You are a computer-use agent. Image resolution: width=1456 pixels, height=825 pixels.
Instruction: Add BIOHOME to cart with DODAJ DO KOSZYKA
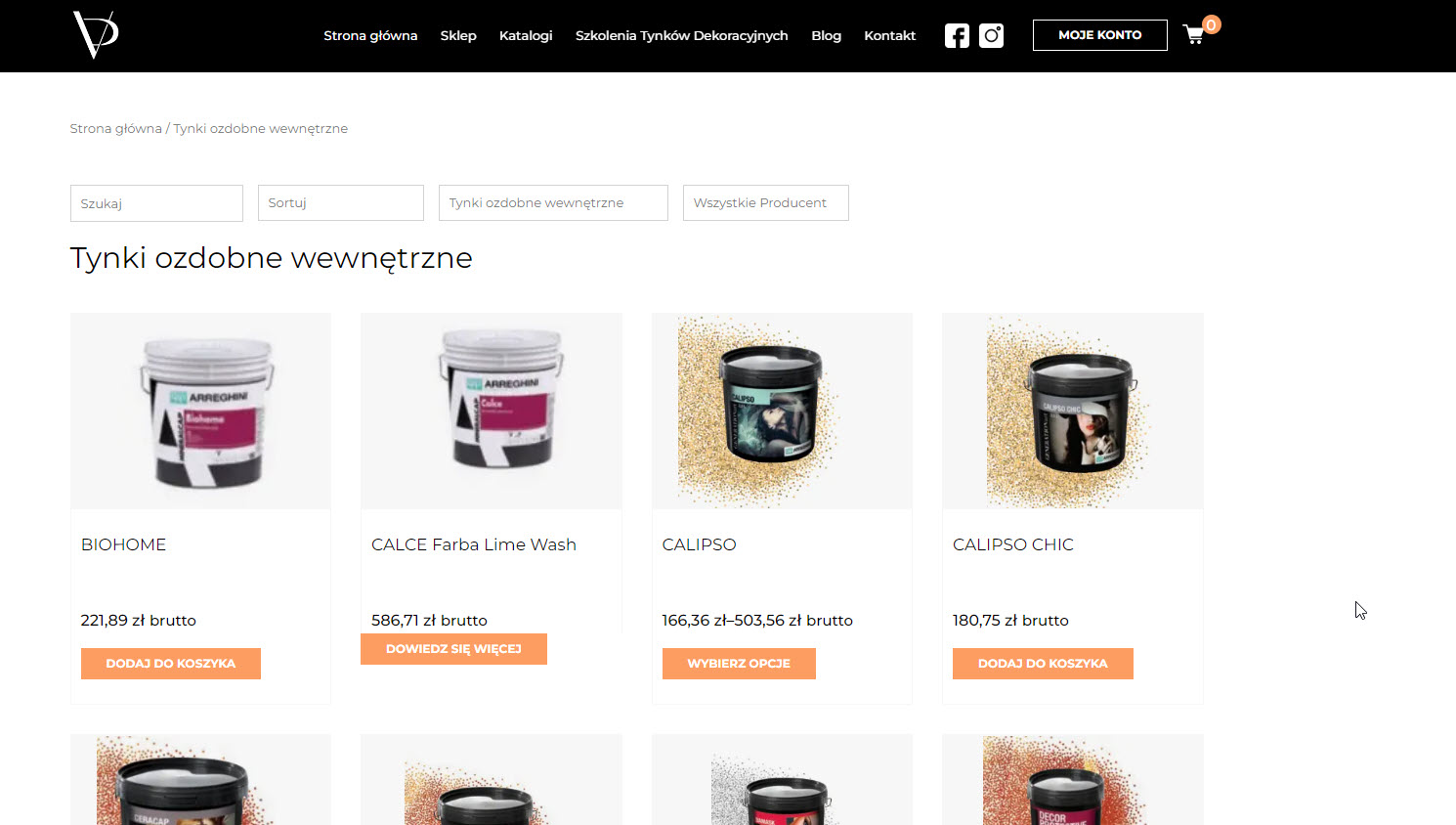(x=171, y=663)
